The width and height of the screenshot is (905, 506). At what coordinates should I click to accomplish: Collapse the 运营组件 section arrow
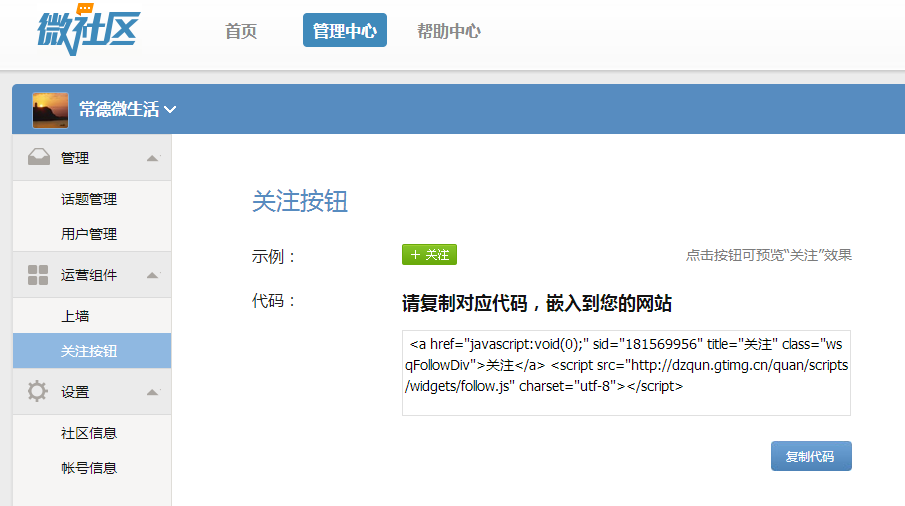click(x=152, y=275)
